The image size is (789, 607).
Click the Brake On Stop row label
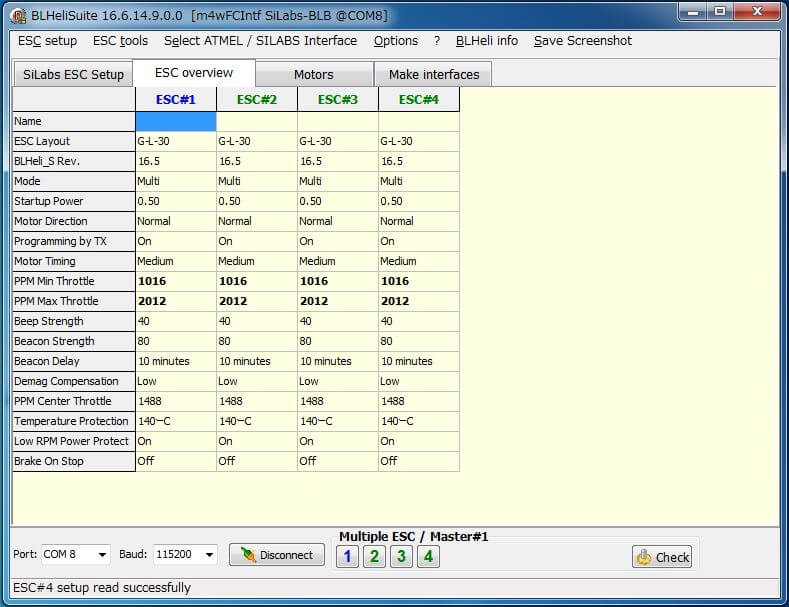[x=74, y=461]
